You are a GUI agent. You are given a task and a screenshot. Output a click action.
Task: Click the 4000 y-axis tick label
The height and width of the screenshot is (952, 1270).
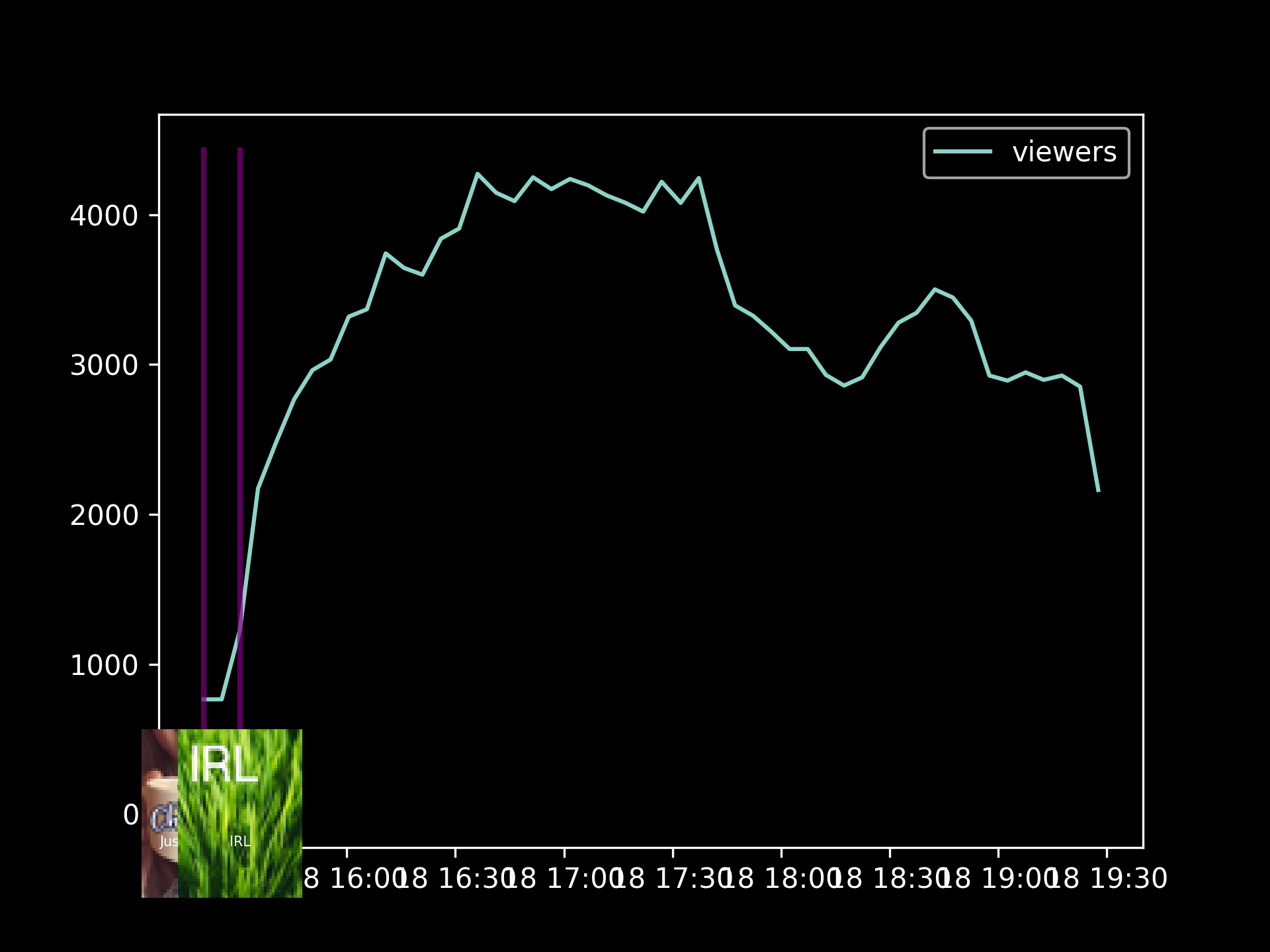pos(104,216)
